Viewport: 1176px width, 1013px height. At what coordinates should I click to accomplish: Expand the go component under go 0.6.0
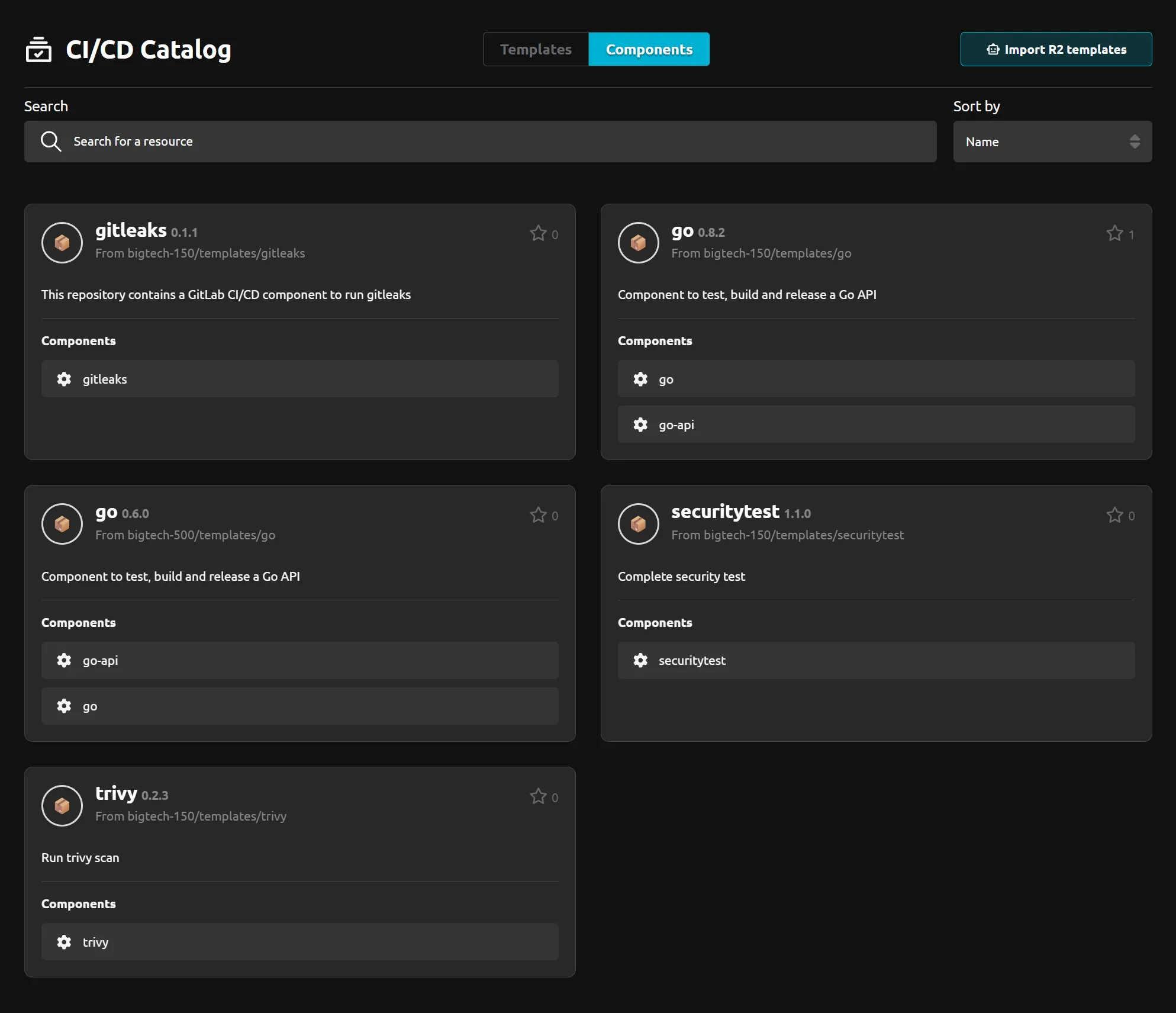(x=299, y=706)
